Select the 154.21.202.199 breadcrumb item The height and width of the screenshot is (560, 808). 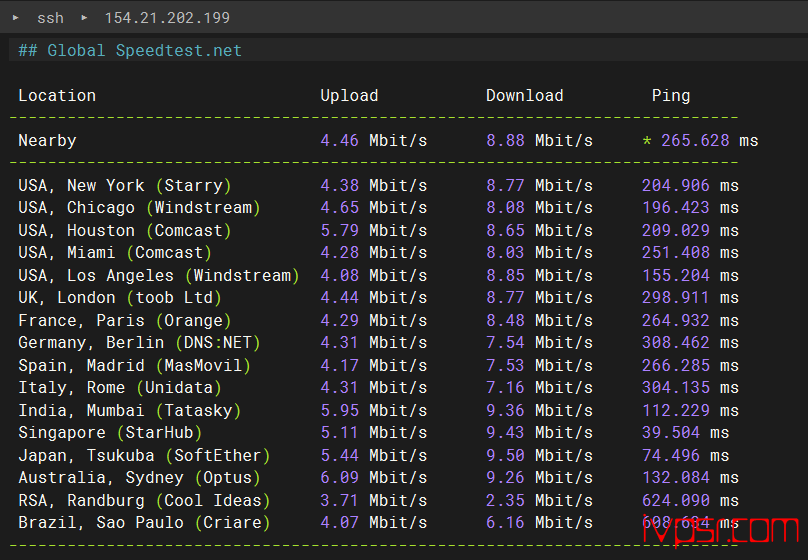click(166, 18)
